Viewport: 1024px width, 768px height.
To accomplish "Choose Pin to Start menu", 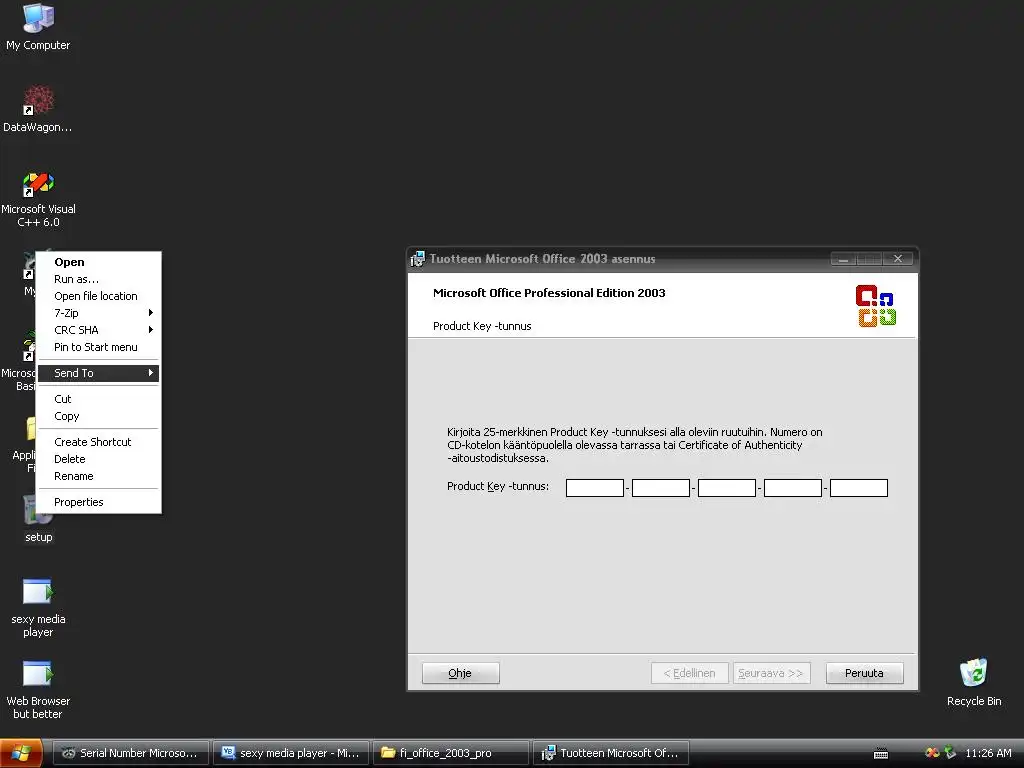I will click(99, 347).
